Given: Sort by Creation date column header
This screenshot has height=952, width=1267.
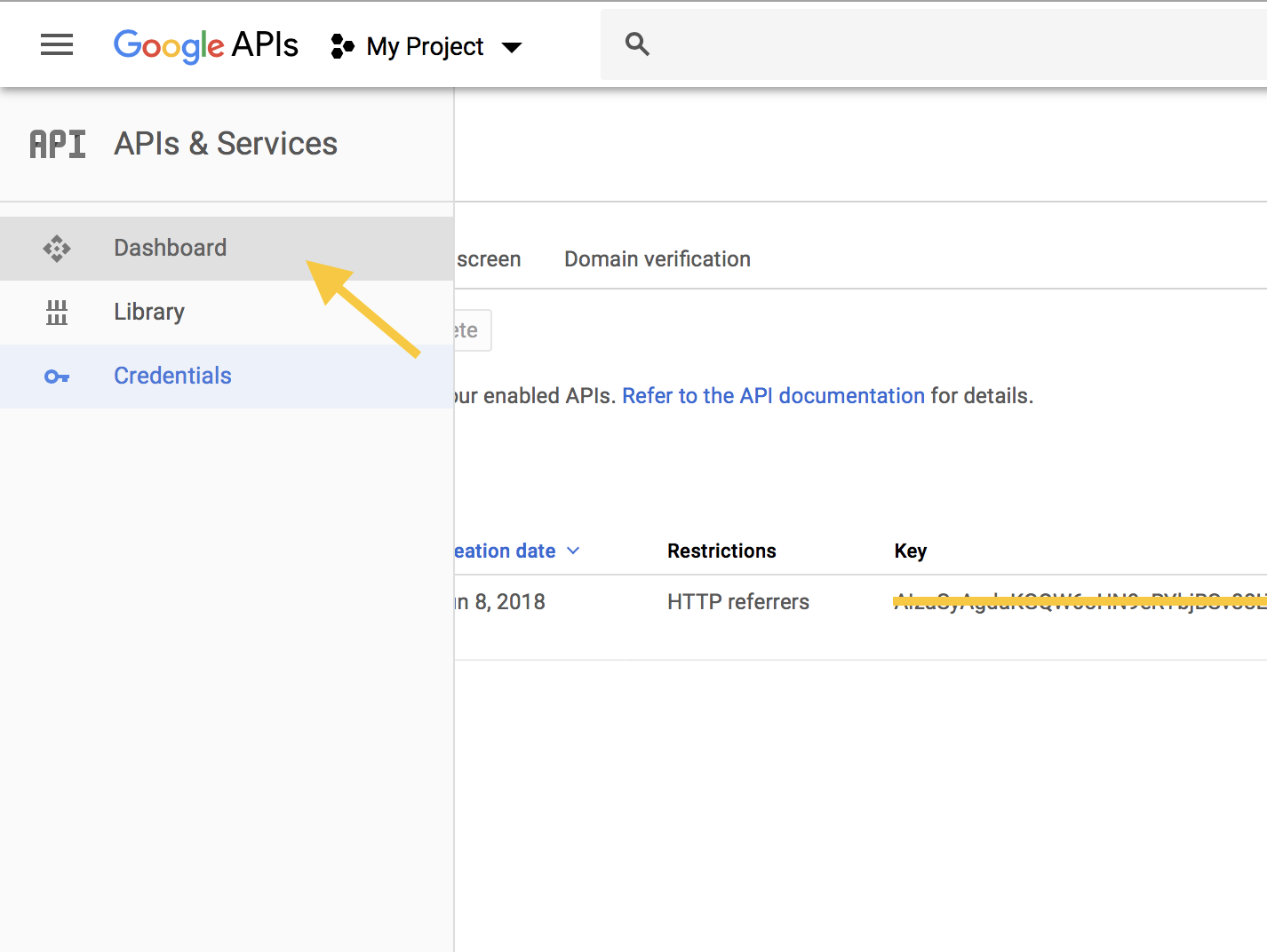Looking at the screenshot, I should coord(505,551).
